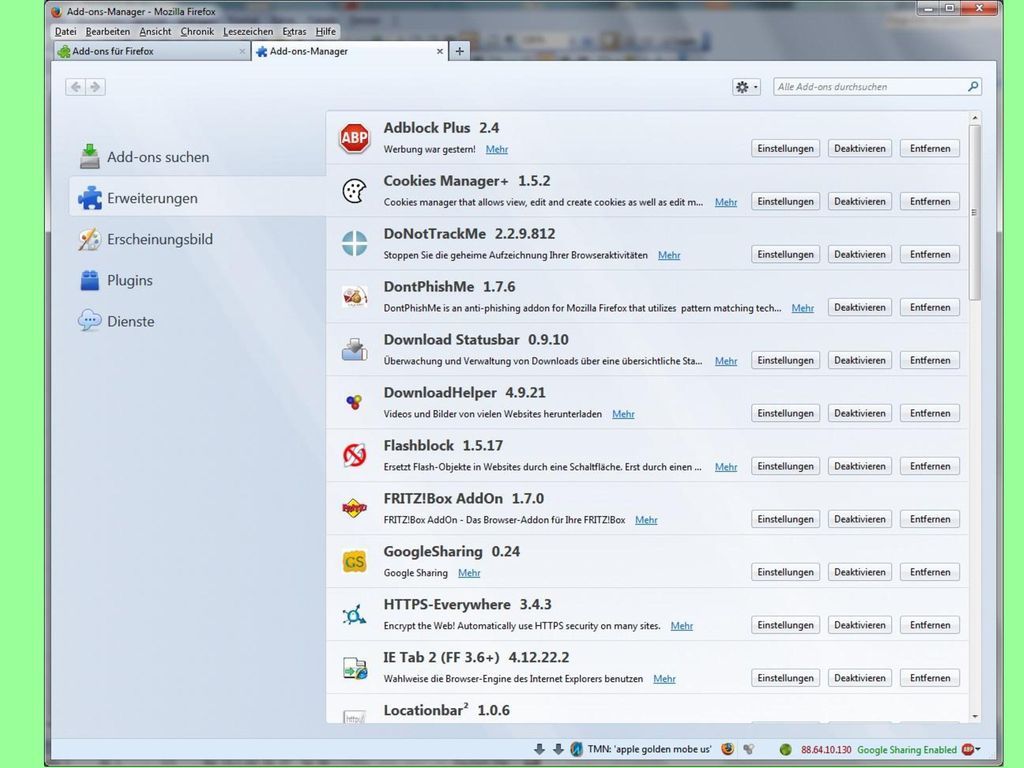This screenshot has width=1024, height=768.
Task: Click Mehr link for Flashblock
Action: coord(726,467)
